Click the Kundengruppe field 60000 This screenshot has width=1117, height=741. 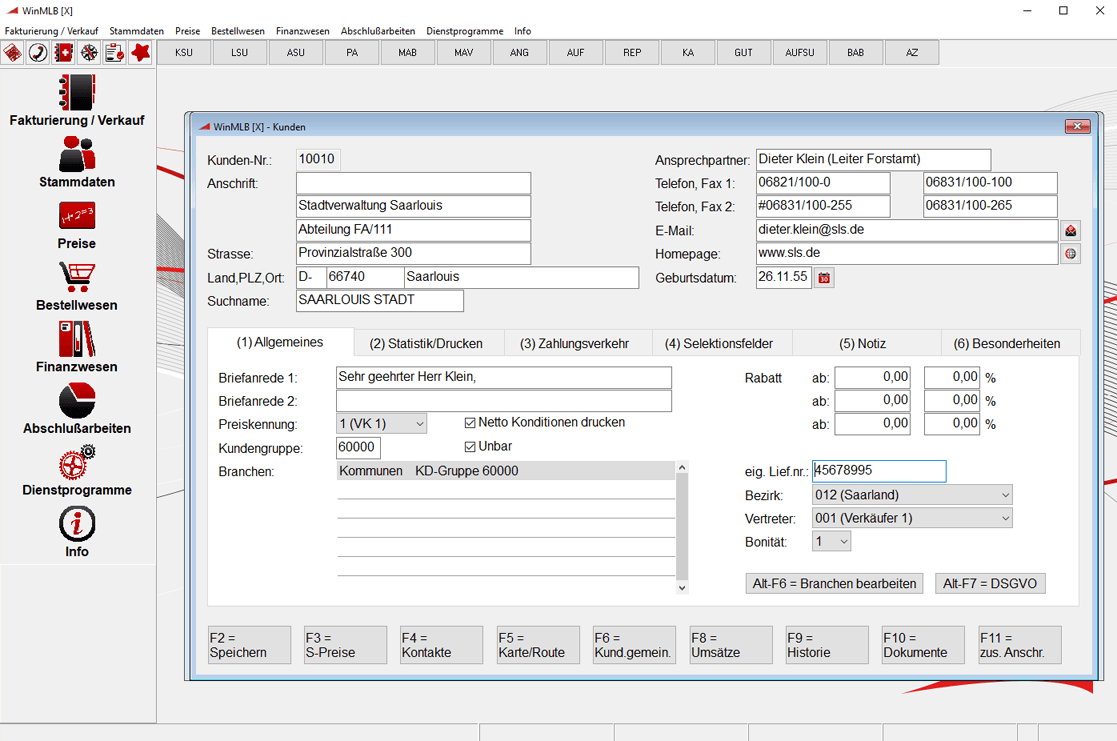coord(358,447)
